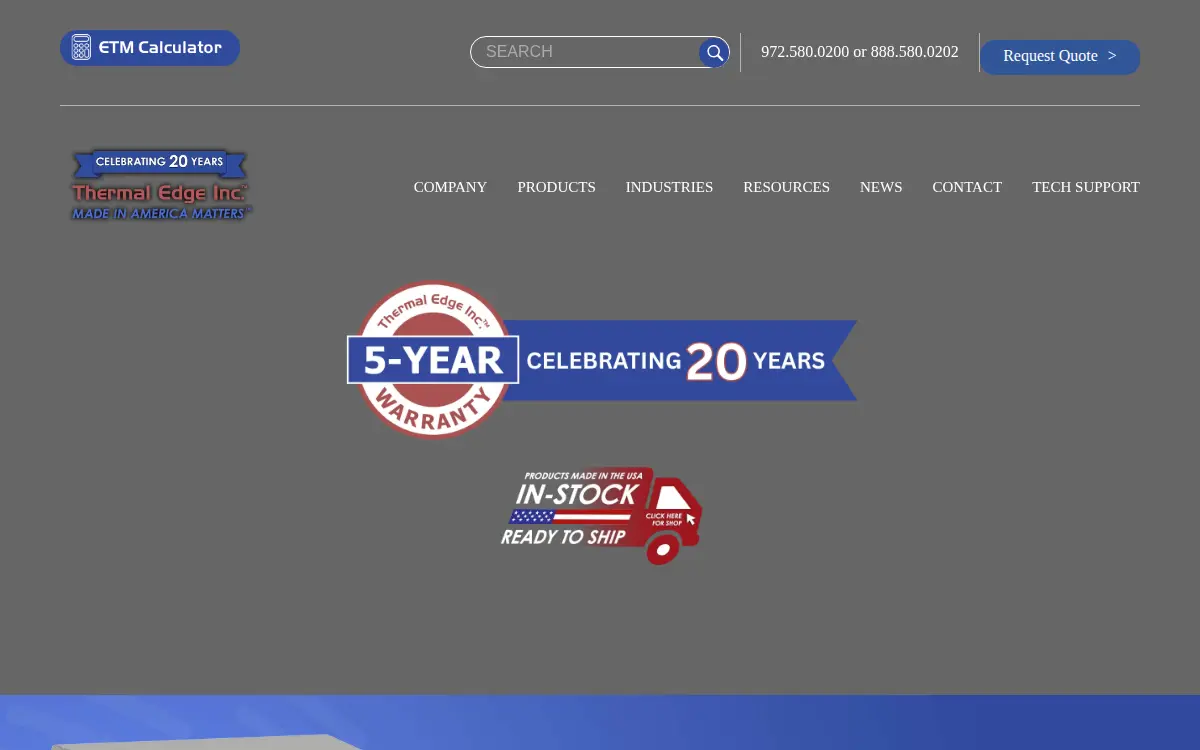Screen dimensions: 1200x750
Task: Go to the CONTACT page
Action: click(x=967, y=187)
